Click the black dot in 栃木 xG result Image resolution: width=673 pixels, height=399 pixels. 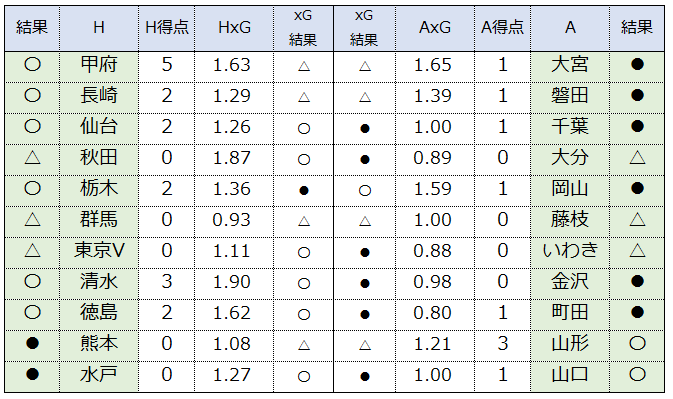tap(304, 190)
